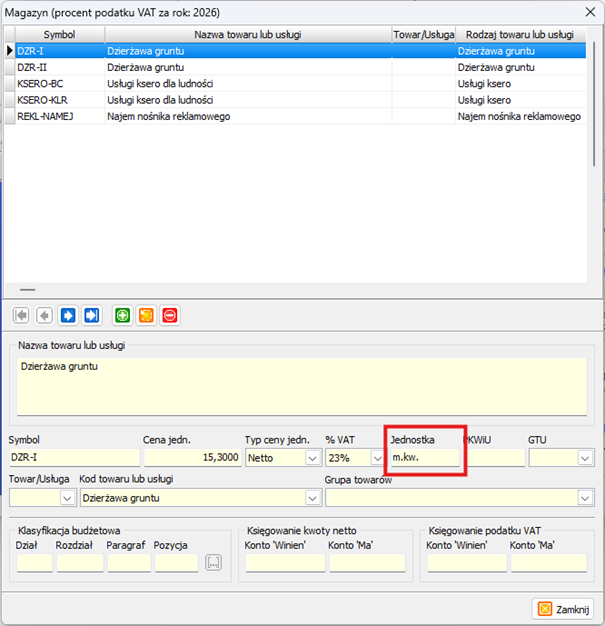Click the Cena jedn. price field
The image size is (605, 626).
point(192,458)
